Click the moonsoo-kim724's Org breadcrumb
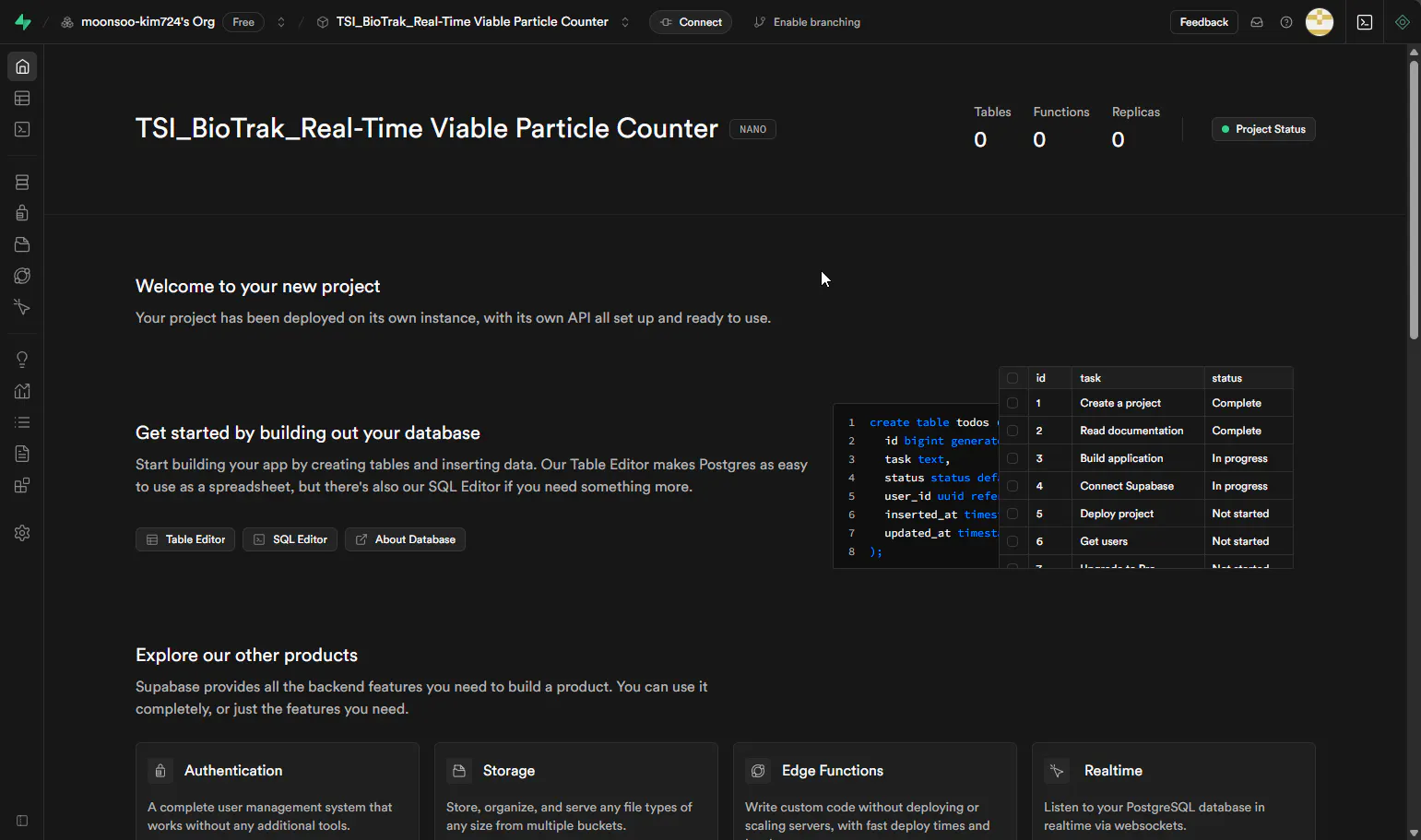Viewport: 1421px width, 840px height. coord(148,22)
